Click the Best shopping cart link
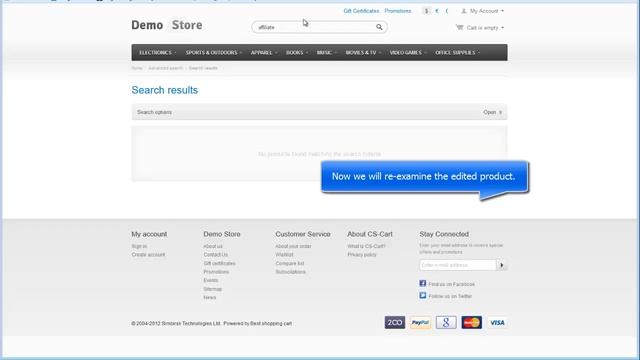This screenshot has height=360, width=640. 271,323
